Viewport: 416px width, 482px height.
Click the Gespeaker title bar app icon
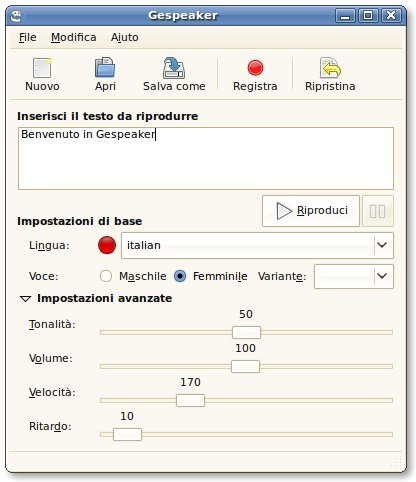click(16, 16)
